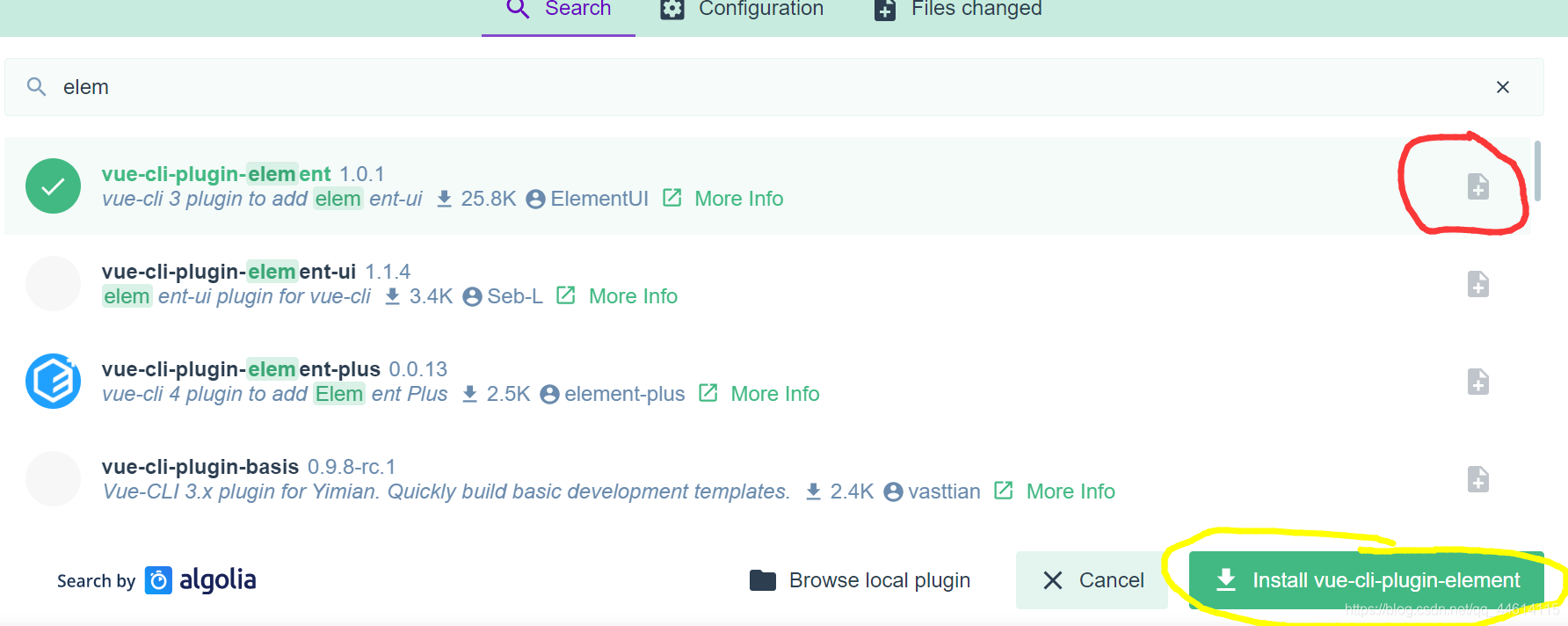
Task: Click green checkmark avatar of vue-cli-plugin-element
Action: pyautogui.click(x=53, y=186)
